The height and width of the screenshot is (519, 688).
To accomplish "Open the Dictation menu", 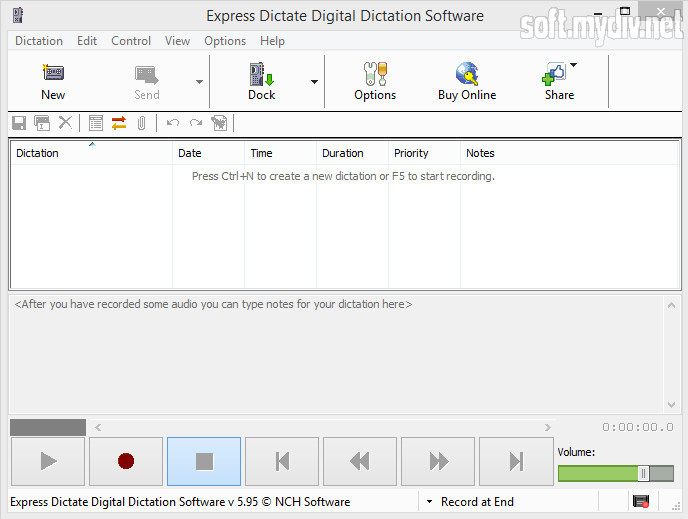I will (39, 41).
